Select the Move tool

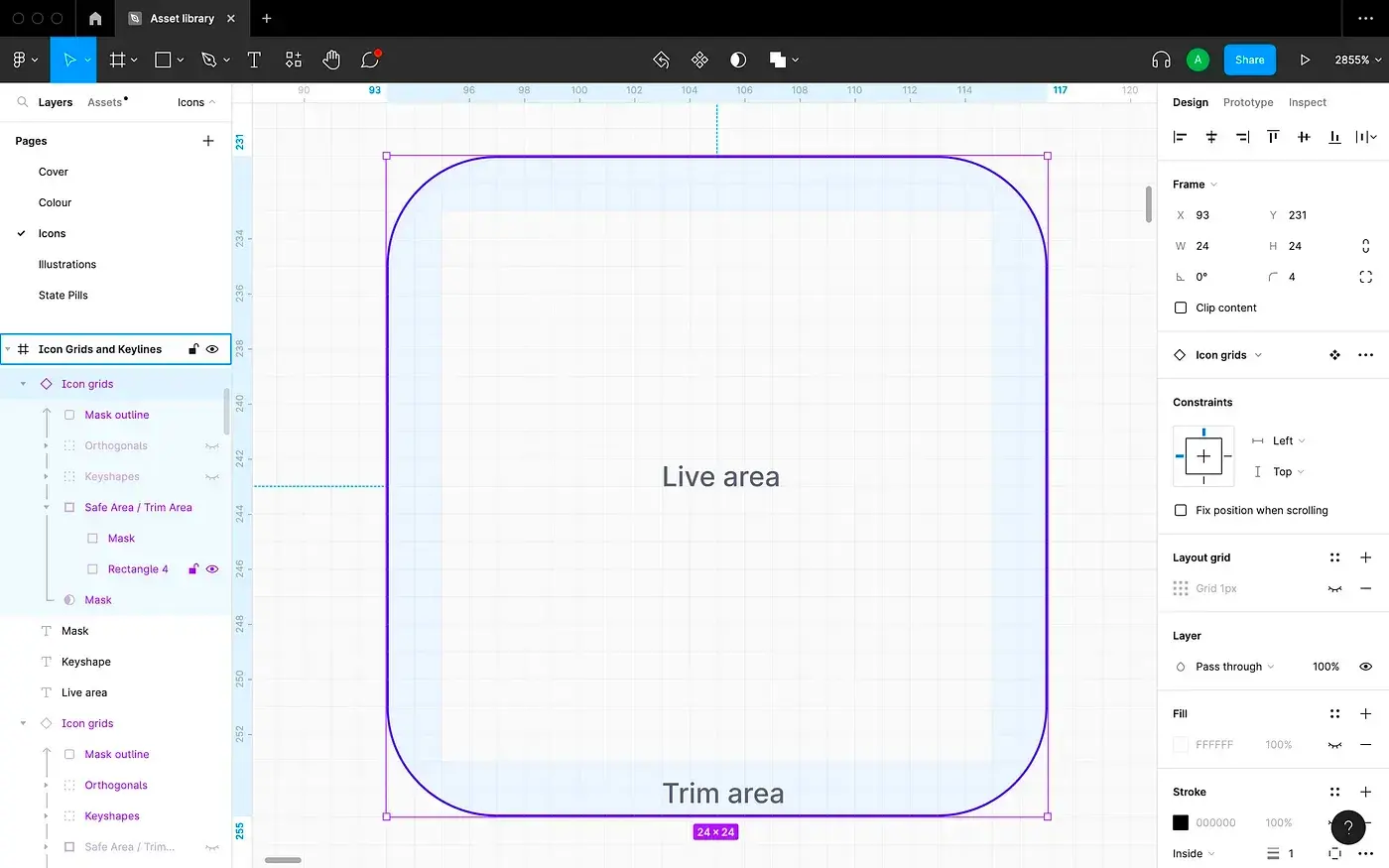68,60
